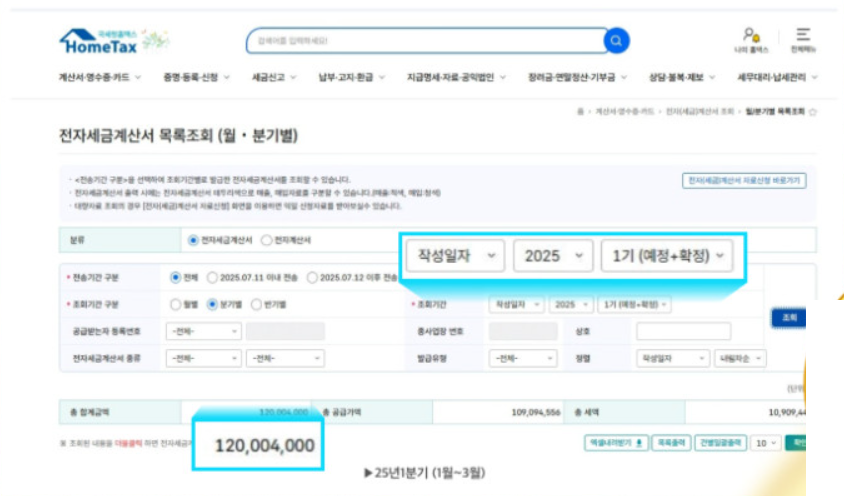Click the HomeTax logo
The image size is (844, 496).
click(x=99, y=42)
